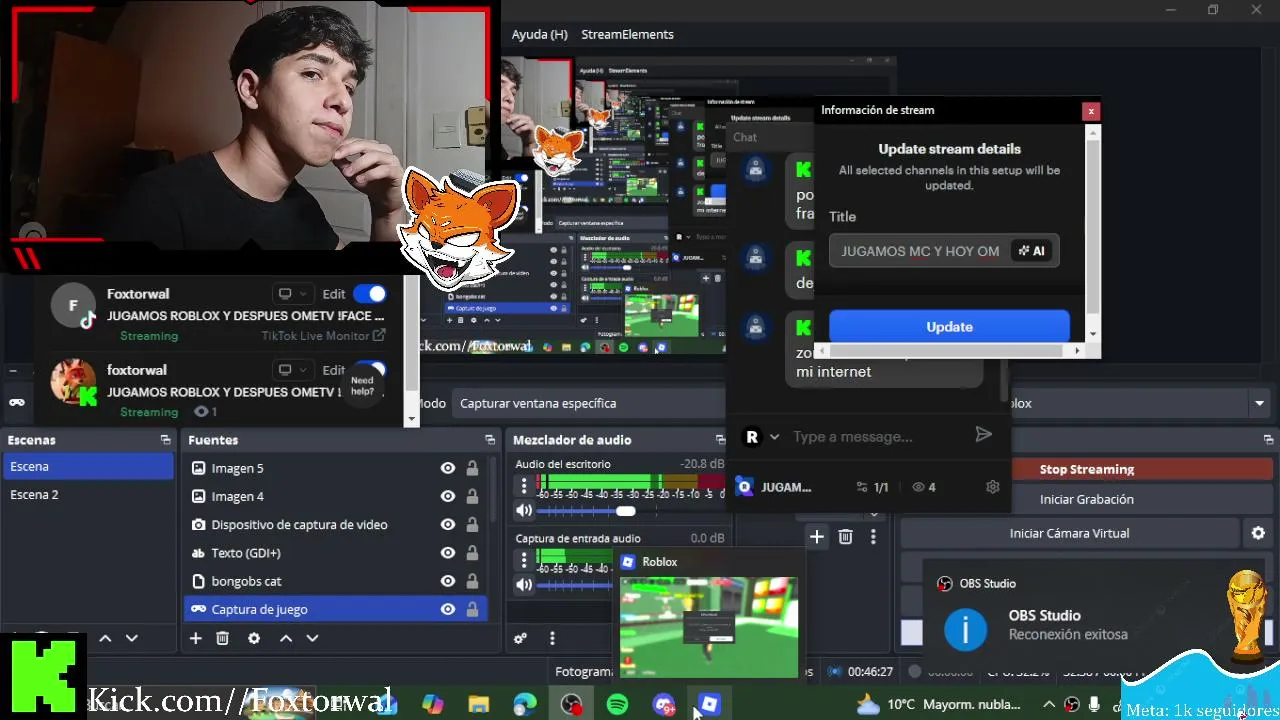Expand the window selection dropdown arrow
Viewport: 1280px width, 720px height.
1259,403
